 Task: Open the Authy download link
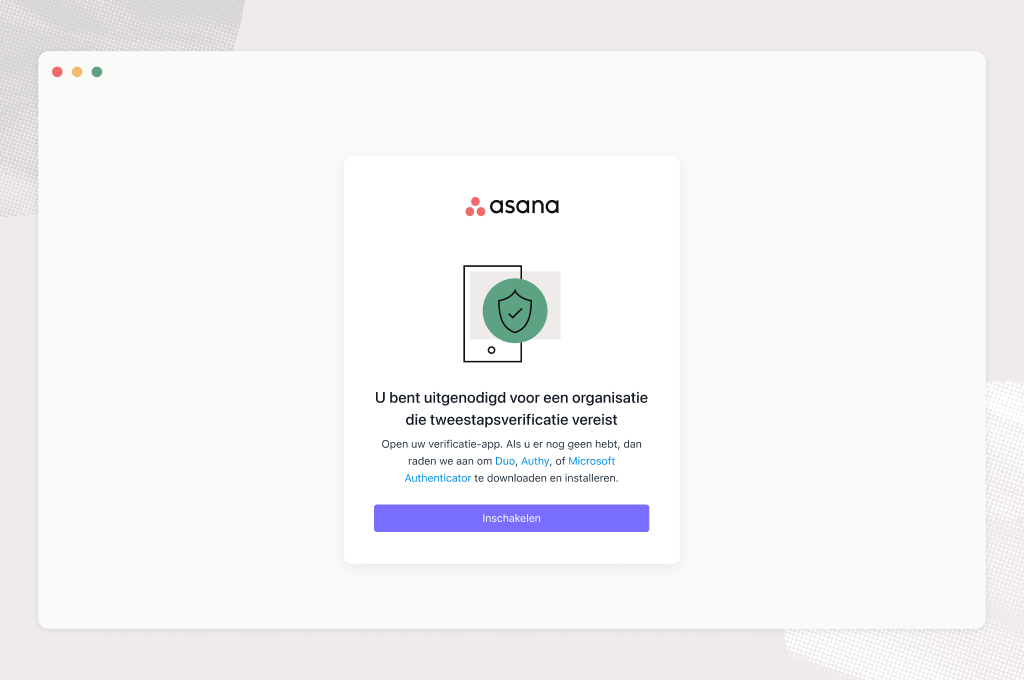point(535,461)
